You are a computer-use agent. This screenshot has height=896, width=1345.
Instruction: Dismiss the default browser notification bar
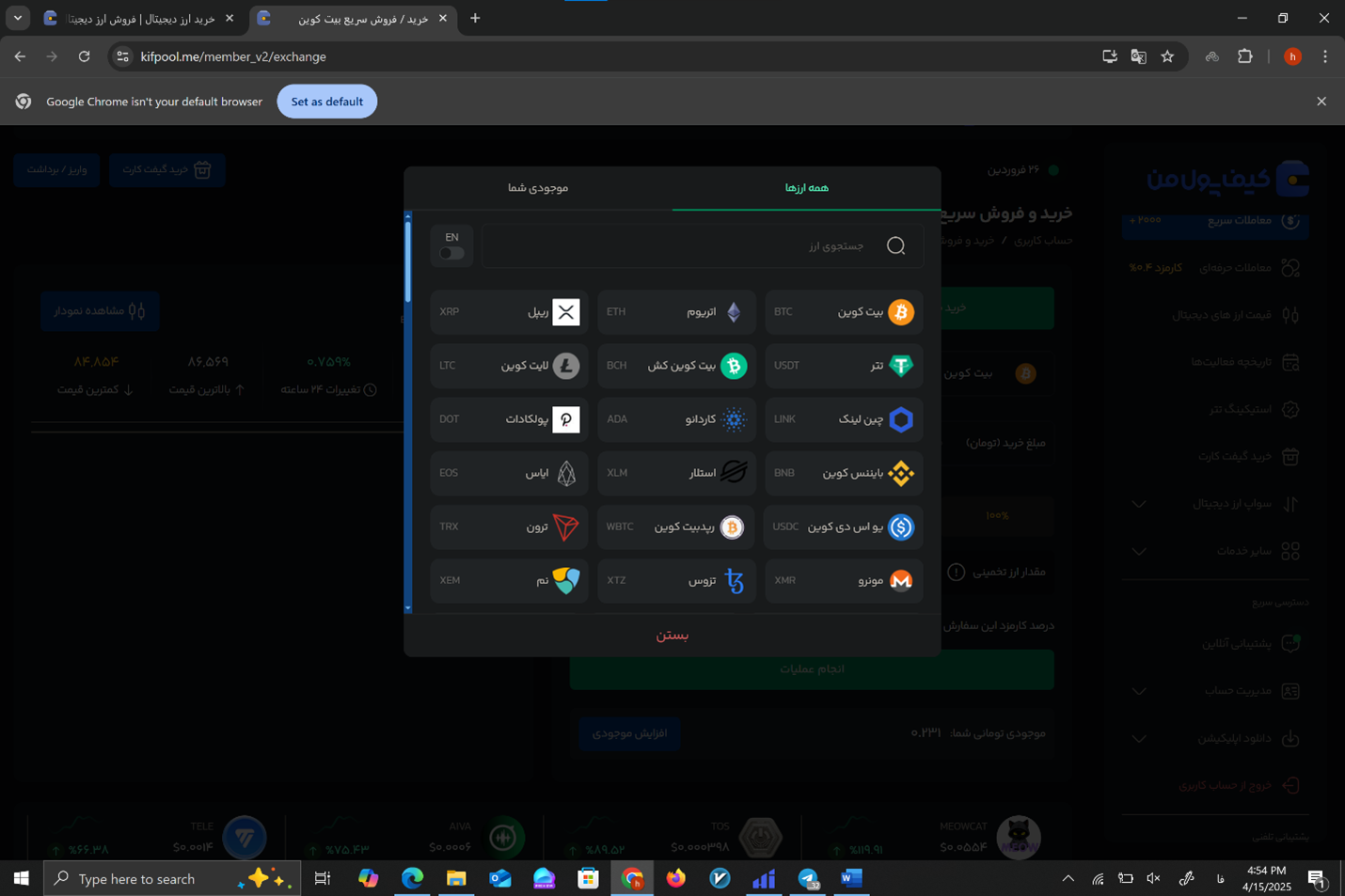point(1321,102)
